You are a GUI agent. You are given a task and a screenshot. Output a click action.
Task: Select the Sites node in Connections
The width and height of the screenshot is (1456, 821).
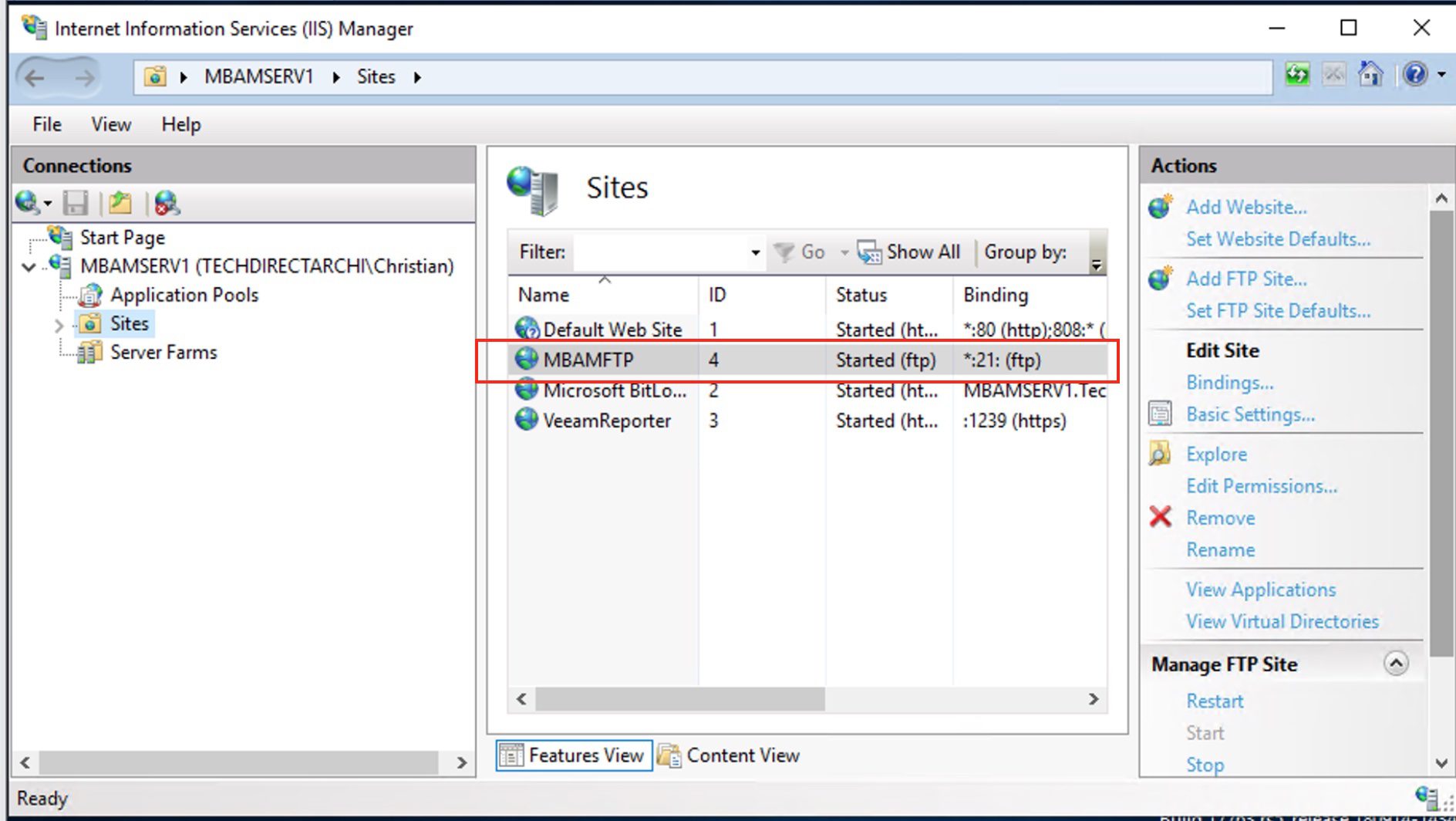(x=129, y=323)
